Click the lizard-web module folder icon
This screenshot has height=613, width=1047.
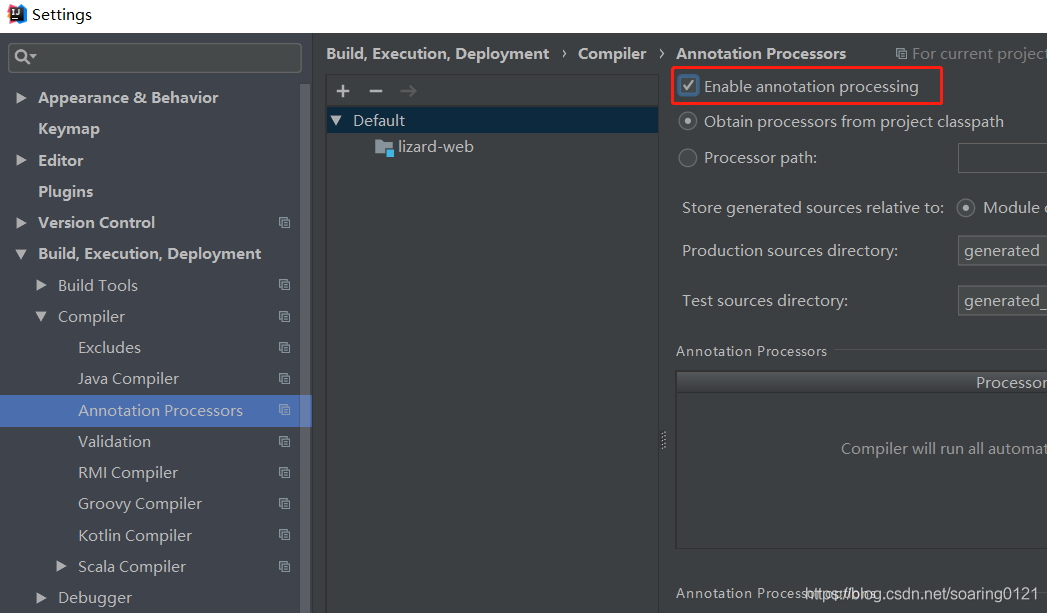(x=384, y=147)
